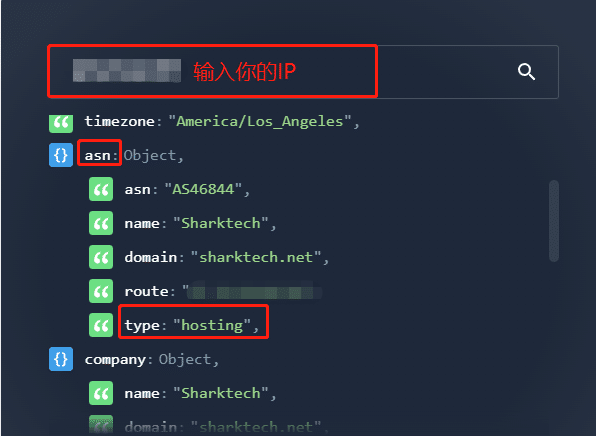
Task: Click string icon beside company name Sharktech
Action: (x=101, y=393)
